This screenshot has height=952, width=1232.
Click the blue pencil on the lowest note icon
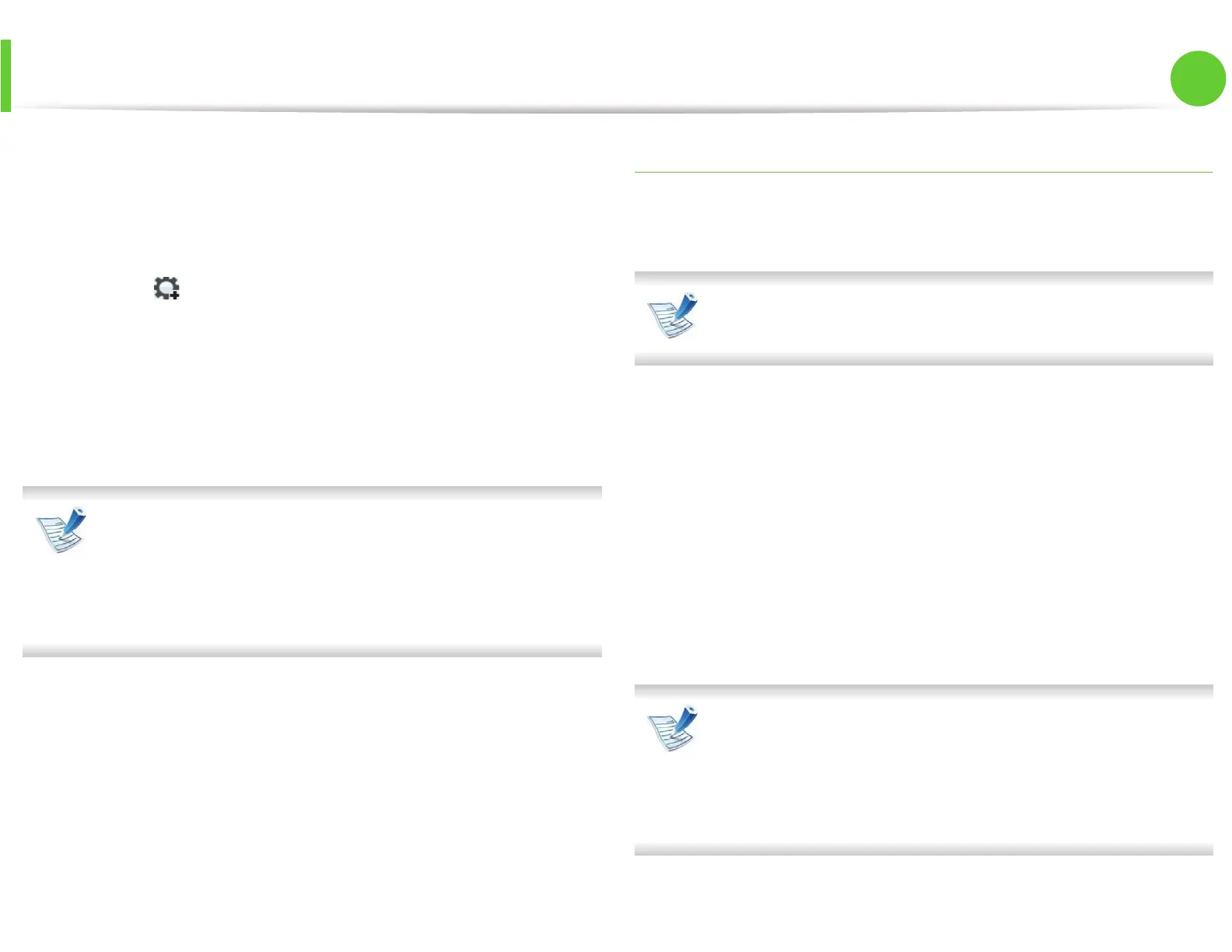click(x=685, y=719)
